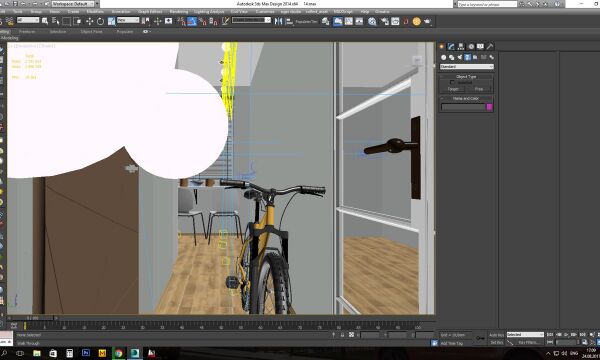Toggle the active Angle Snap icon
The image size is (600, 360).
192,21
